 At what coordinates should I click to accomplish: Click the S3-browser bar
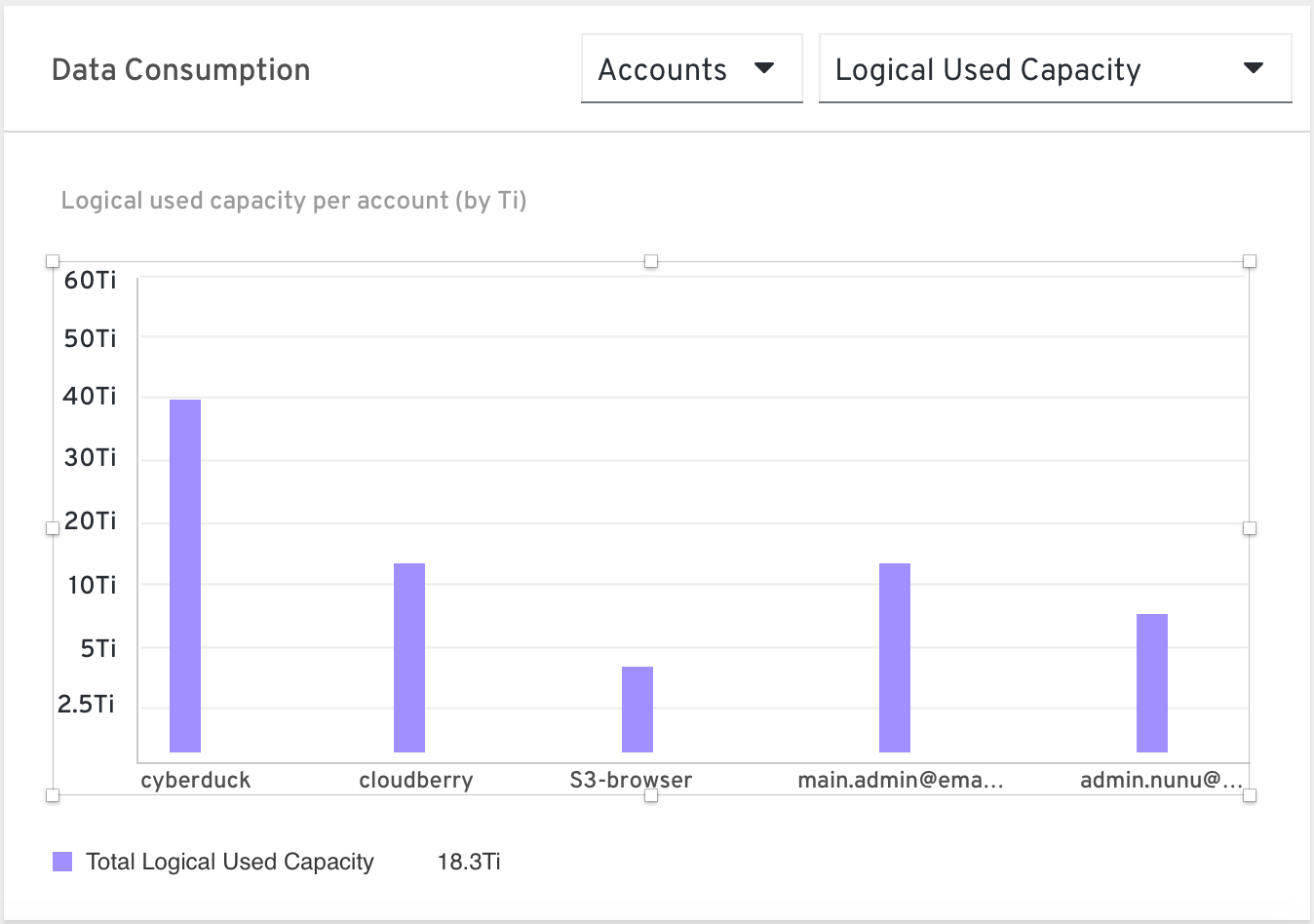click(x=638, y=709)
